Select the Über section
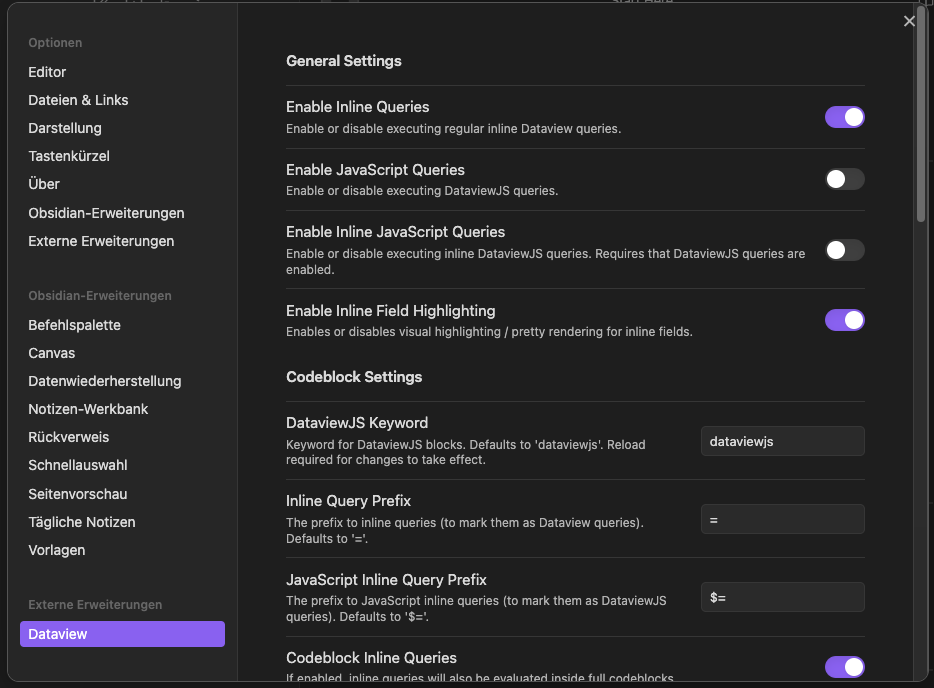This screenshot has width=934, height=688. point(44,184)
